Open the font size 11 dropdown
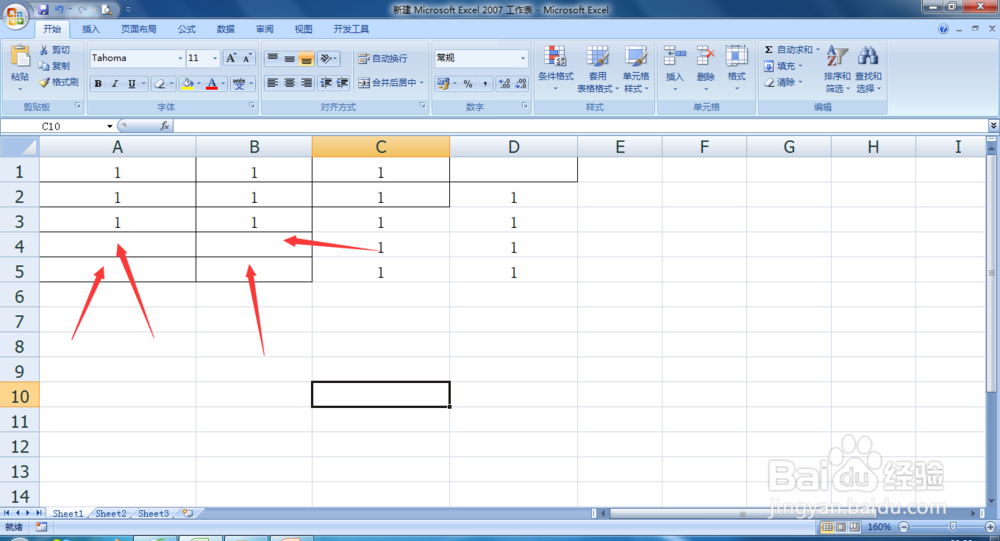The height and width of the screenshot is (541, 1000). pyautogui.click(x=215, y=58)
